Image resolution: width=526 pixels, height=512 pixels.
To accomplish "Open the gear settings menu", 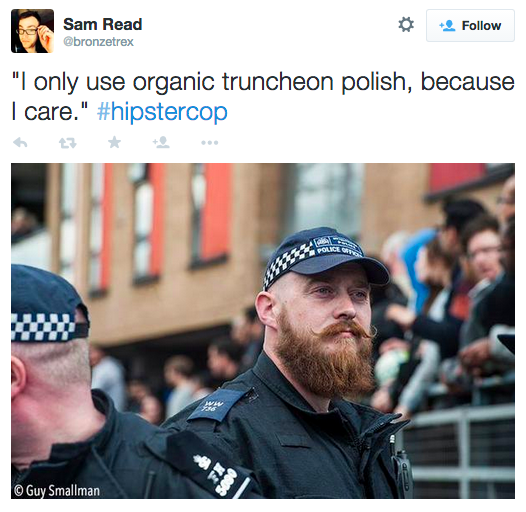I will [x=406, y=25].
